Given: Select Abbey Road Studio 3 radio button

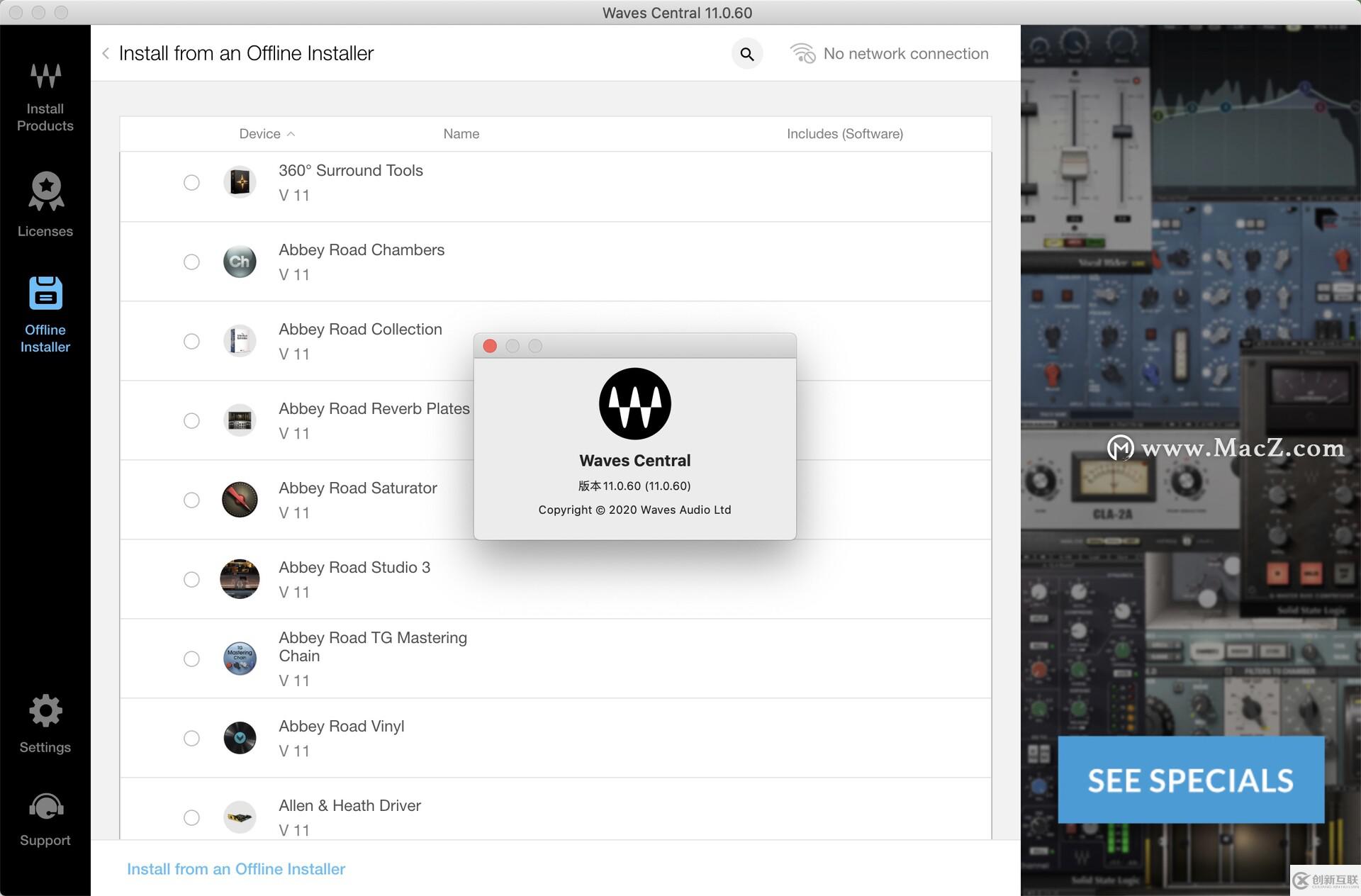Looking at the screenshot, I should point(191,580).
